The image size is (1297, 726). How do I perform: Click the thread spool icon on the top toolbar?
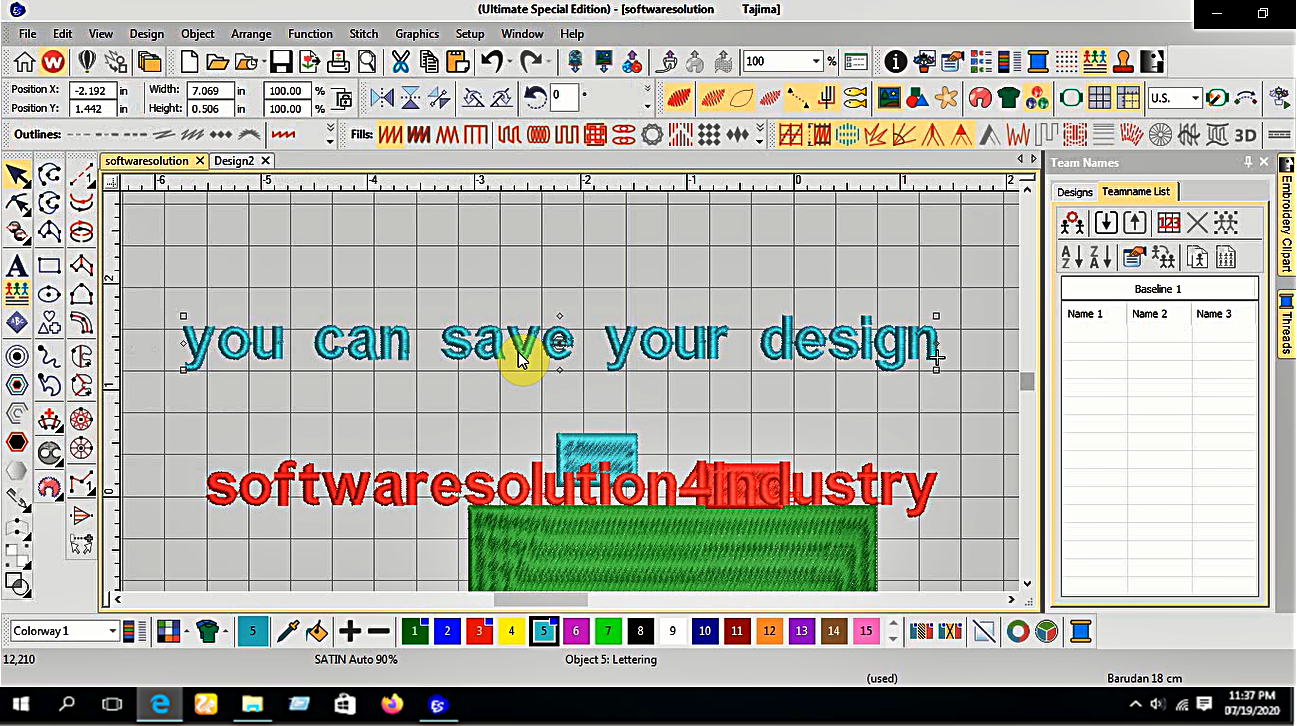[1038, 61]
